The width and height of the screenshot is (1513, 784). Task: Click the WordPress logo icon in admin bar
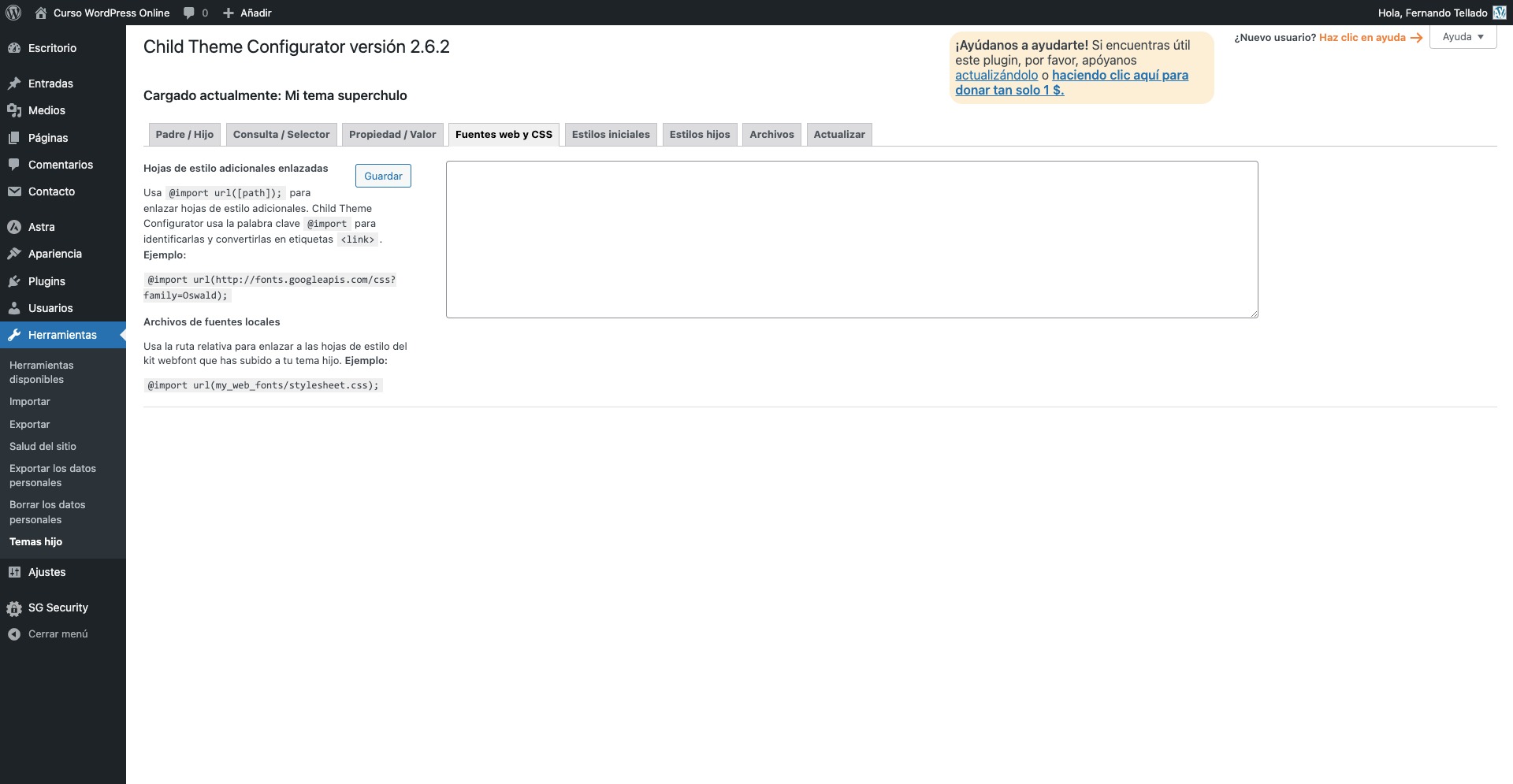click(x=13, y=13)
